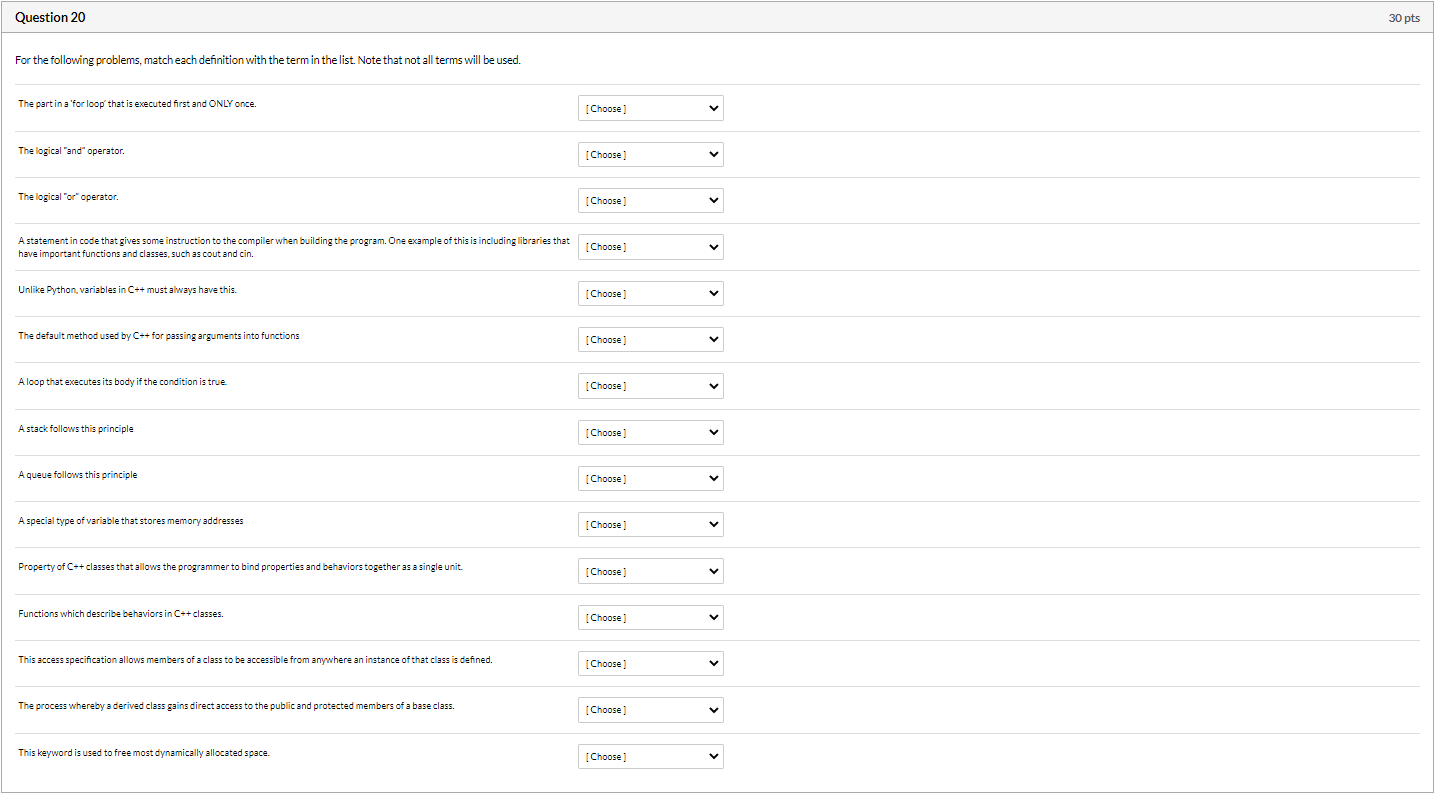Image resolution: width=1435 pixels, height=794 pixels.
Task: Click the text 'The default method used by C++'
Action: point(159,336)
